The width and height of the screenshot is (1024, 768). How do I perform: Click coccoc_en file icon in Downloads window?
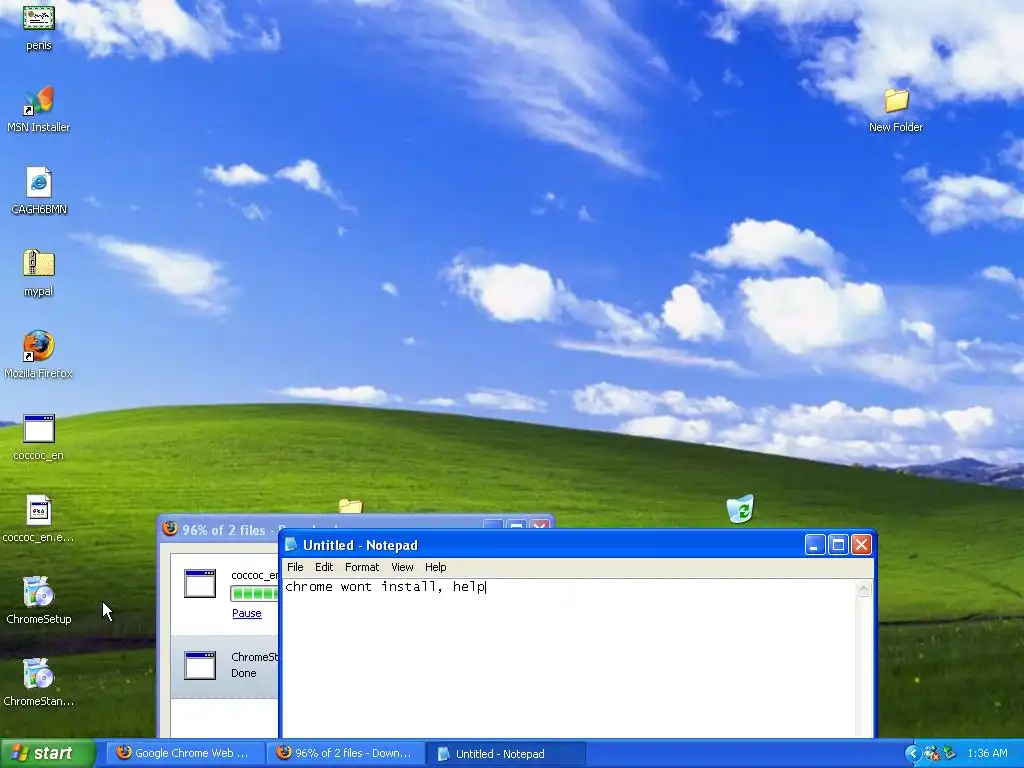coord(200,583)
